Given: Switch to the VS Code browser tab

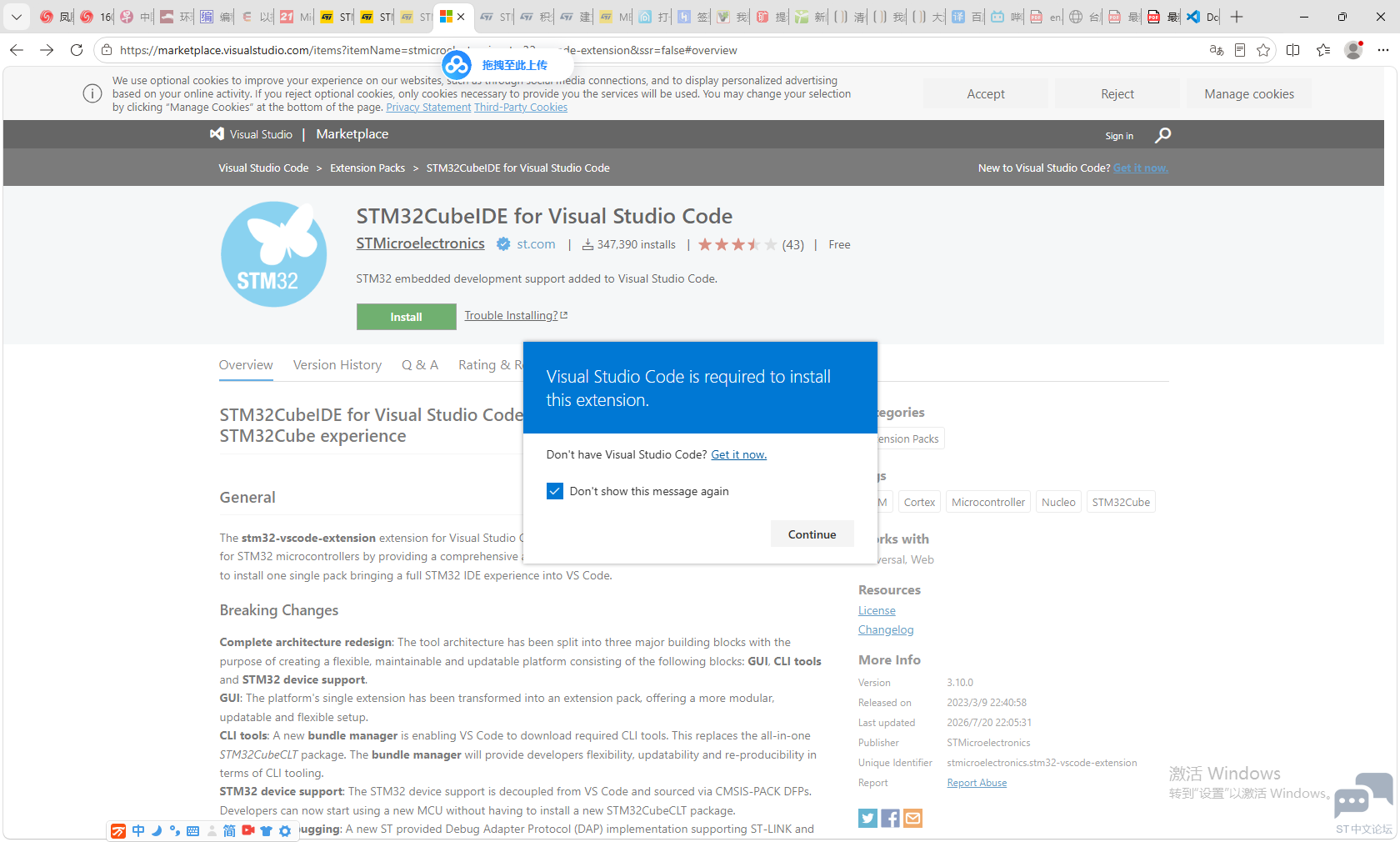Looking at the screenshot, I should click(1202, 17).
